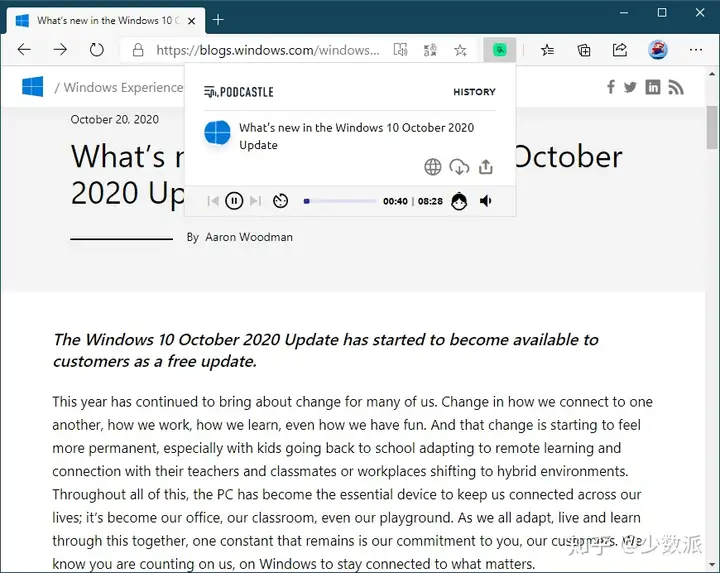720x573 pixels.
Task: Click the italic intro paragraph about free update
Action: click(x=326, y=350)
